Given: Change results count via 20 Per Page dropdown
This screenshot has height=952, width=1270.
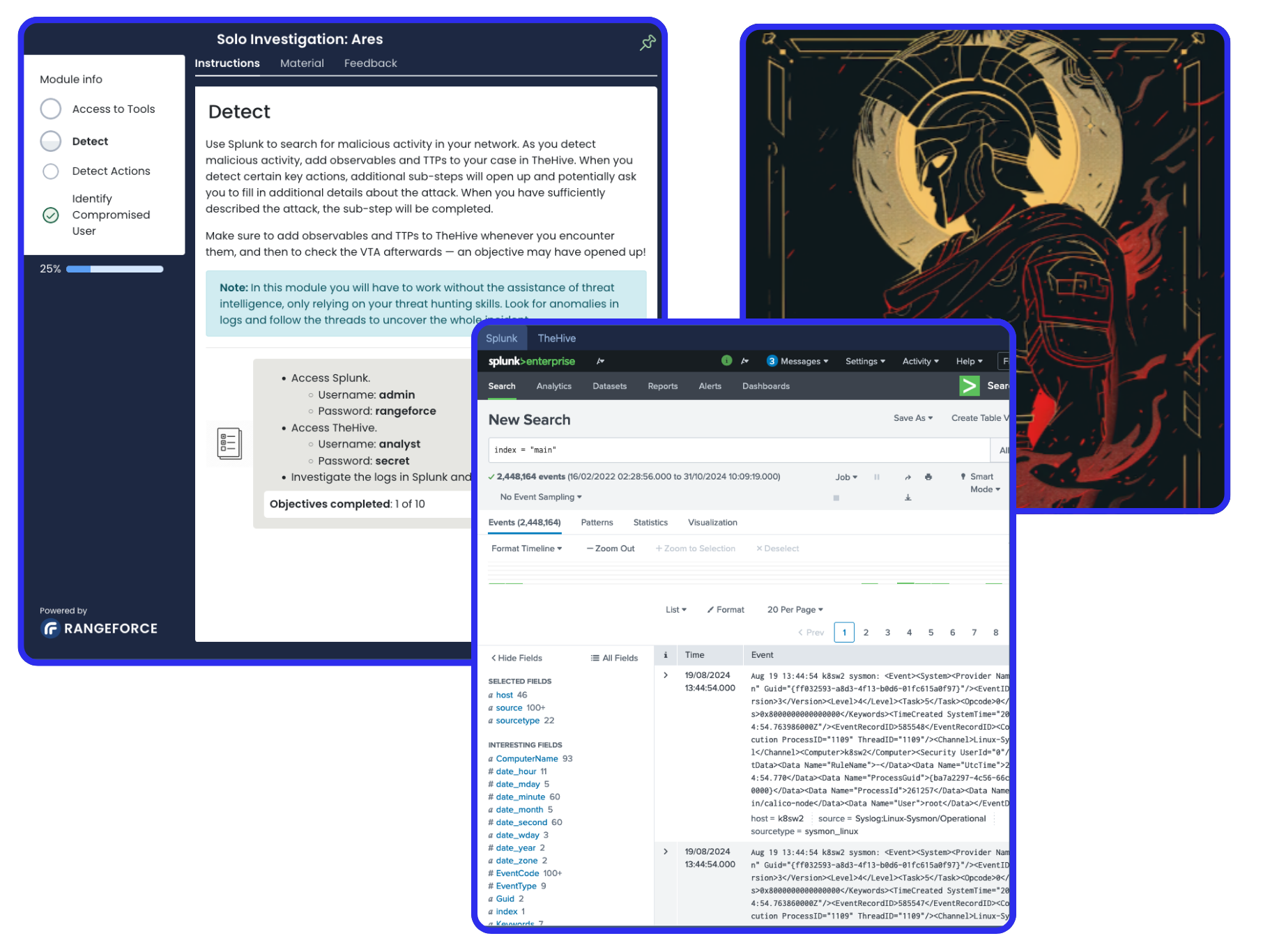Looking at the screenshot, I should pos(794,609).
